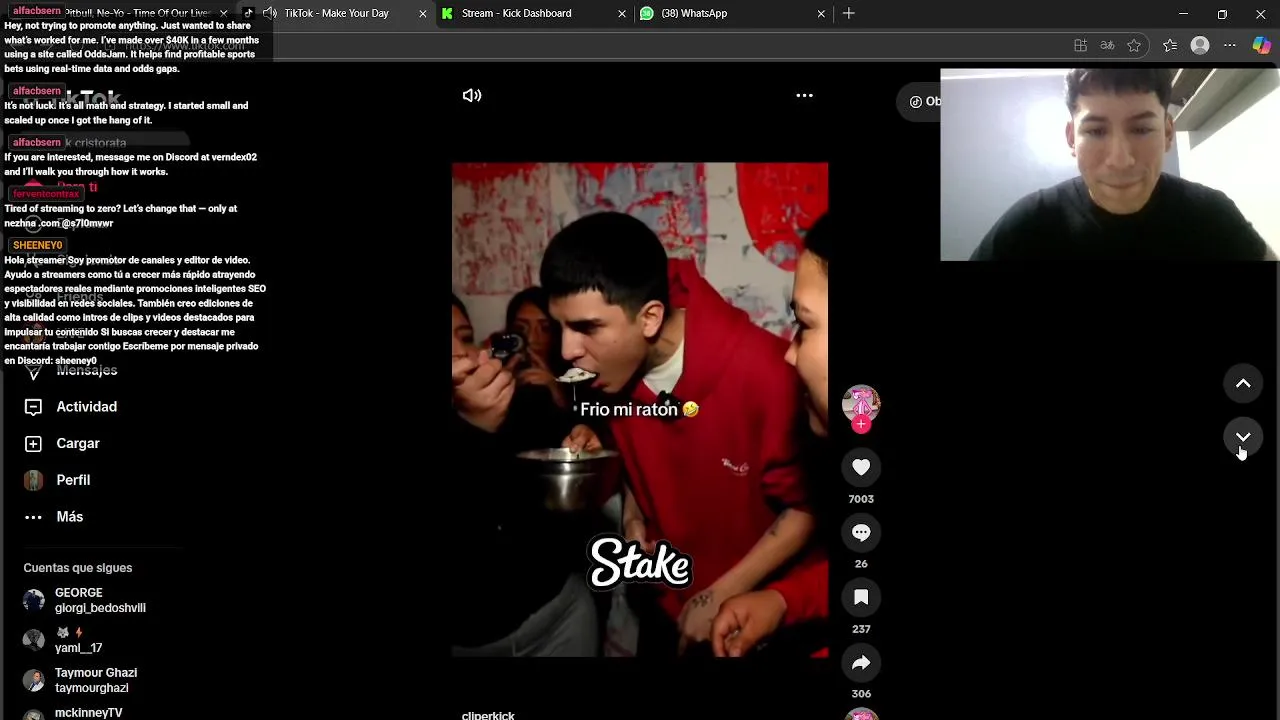The height and width of the screenshot is (720, 1280).
Task: Select Más label in the sidebar
Action: pyautogui.click(x=70, y=517)
